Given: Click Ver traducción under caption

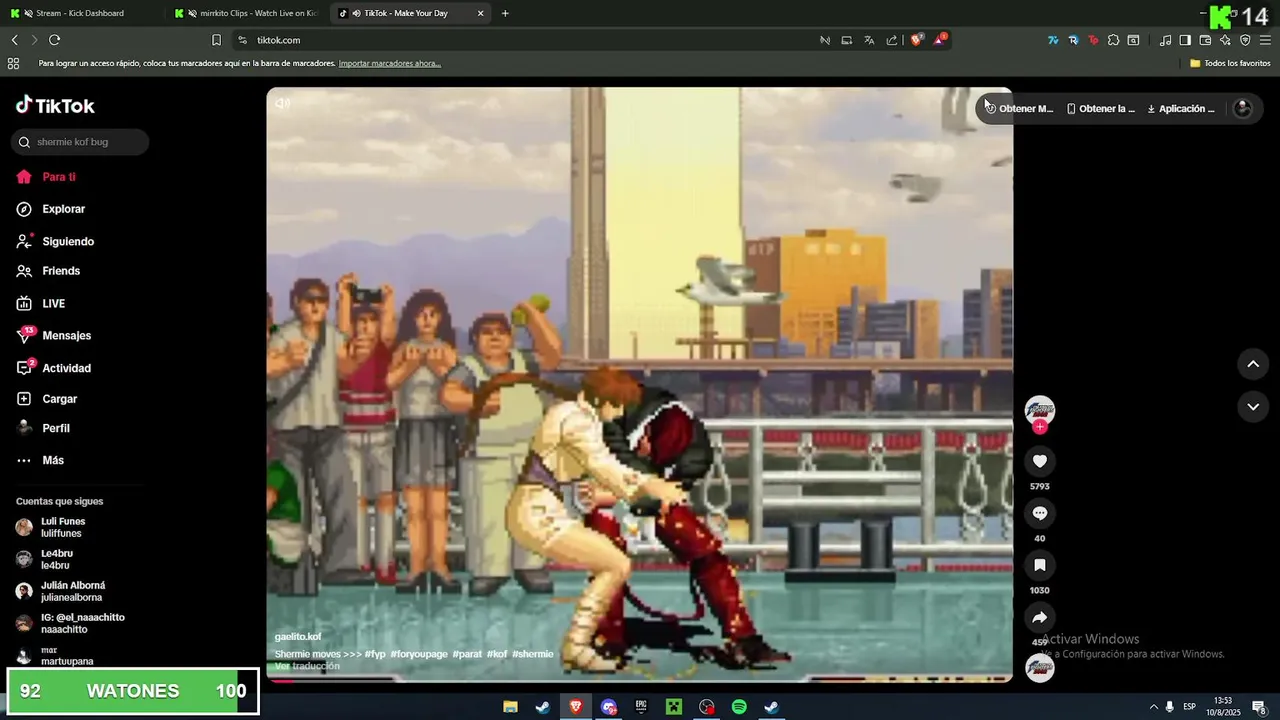Looking at the screenshot, I should pyautogui.click(x=307, y=666).
